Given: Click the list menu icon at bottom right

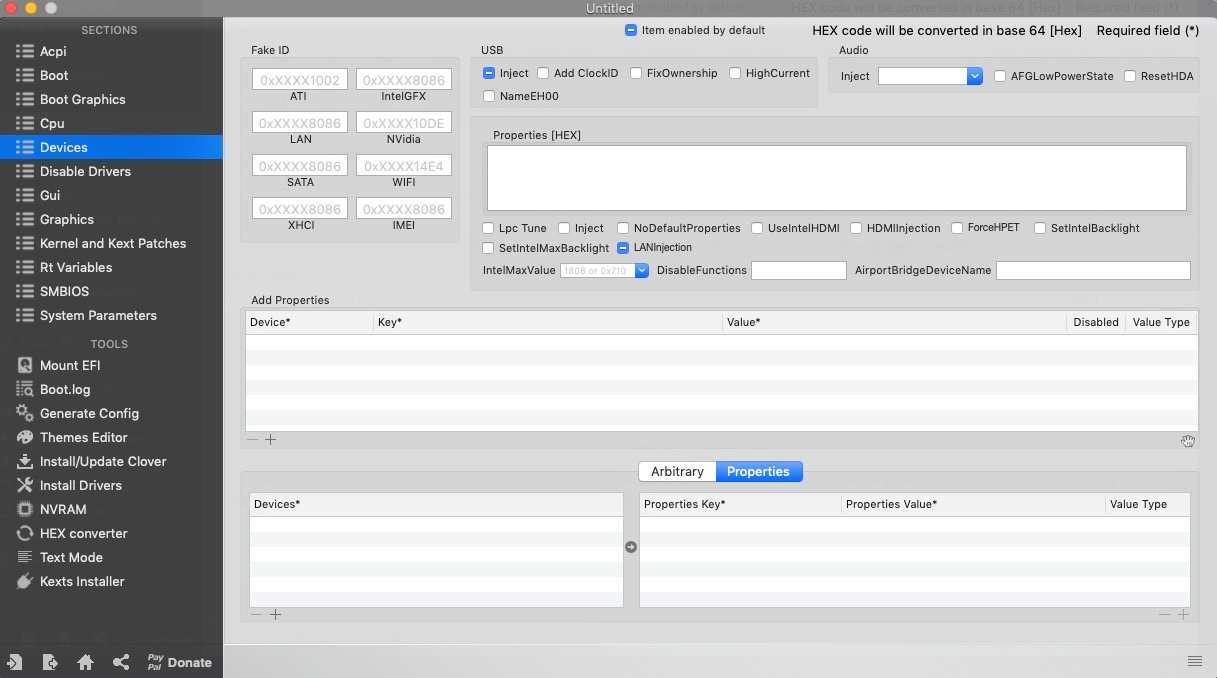Looking at the screenshot, I should (x=1194, y=660).
